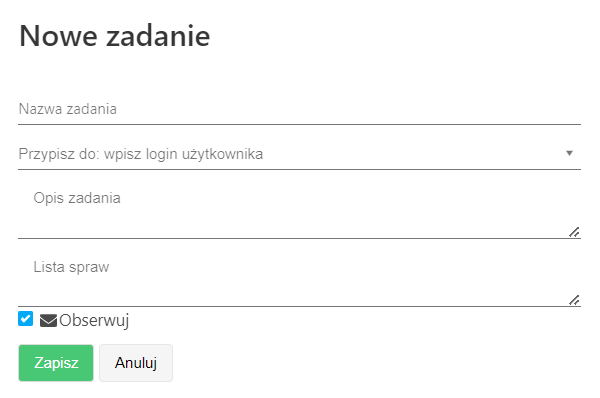Expand the Przypisz do dropdown arrow
This screenshot has height=398, width=600.
click(569, 153)
